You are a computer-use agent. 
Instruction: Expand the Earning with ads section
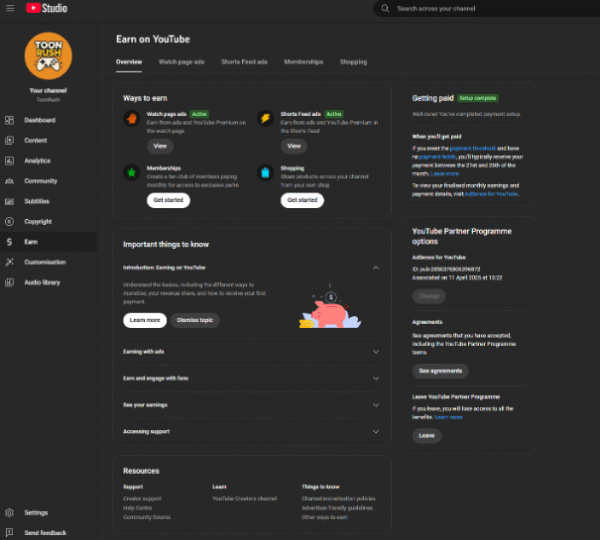click(x=376, y=352)
